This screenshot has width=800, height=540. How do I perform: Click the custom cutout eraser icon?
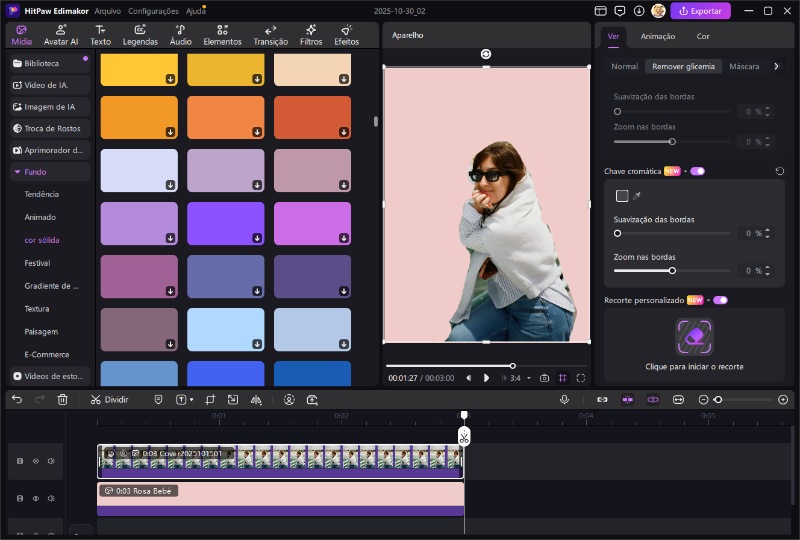694,337
